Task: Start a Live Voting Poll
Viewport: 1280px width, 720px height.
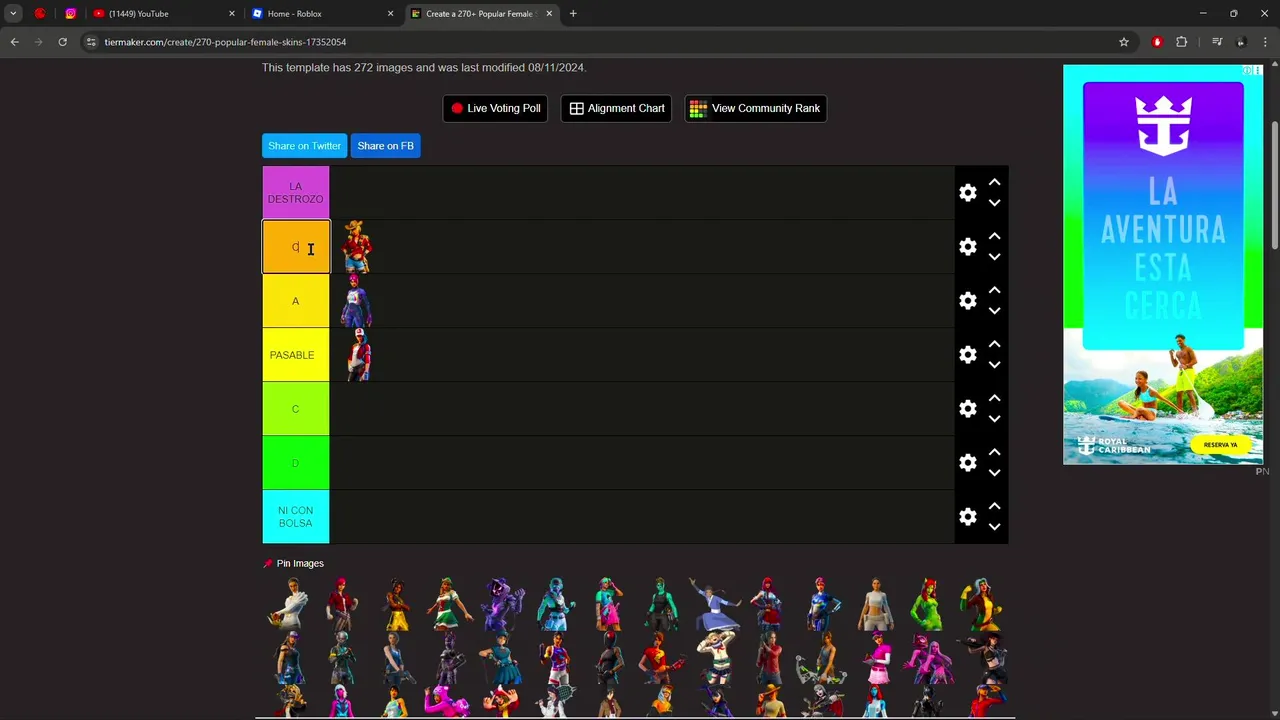Action: pyautogui.click(x=495, y=108)
